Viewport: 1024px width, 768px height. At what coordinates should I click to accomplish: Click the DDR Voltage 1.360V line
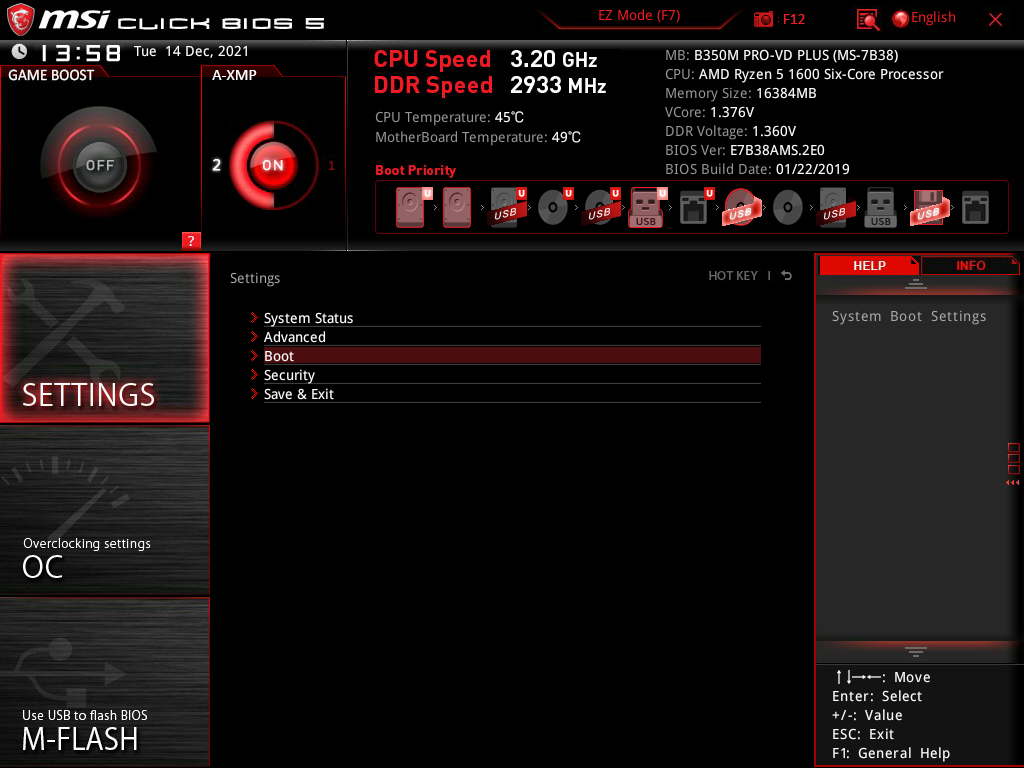coord(730,131)
